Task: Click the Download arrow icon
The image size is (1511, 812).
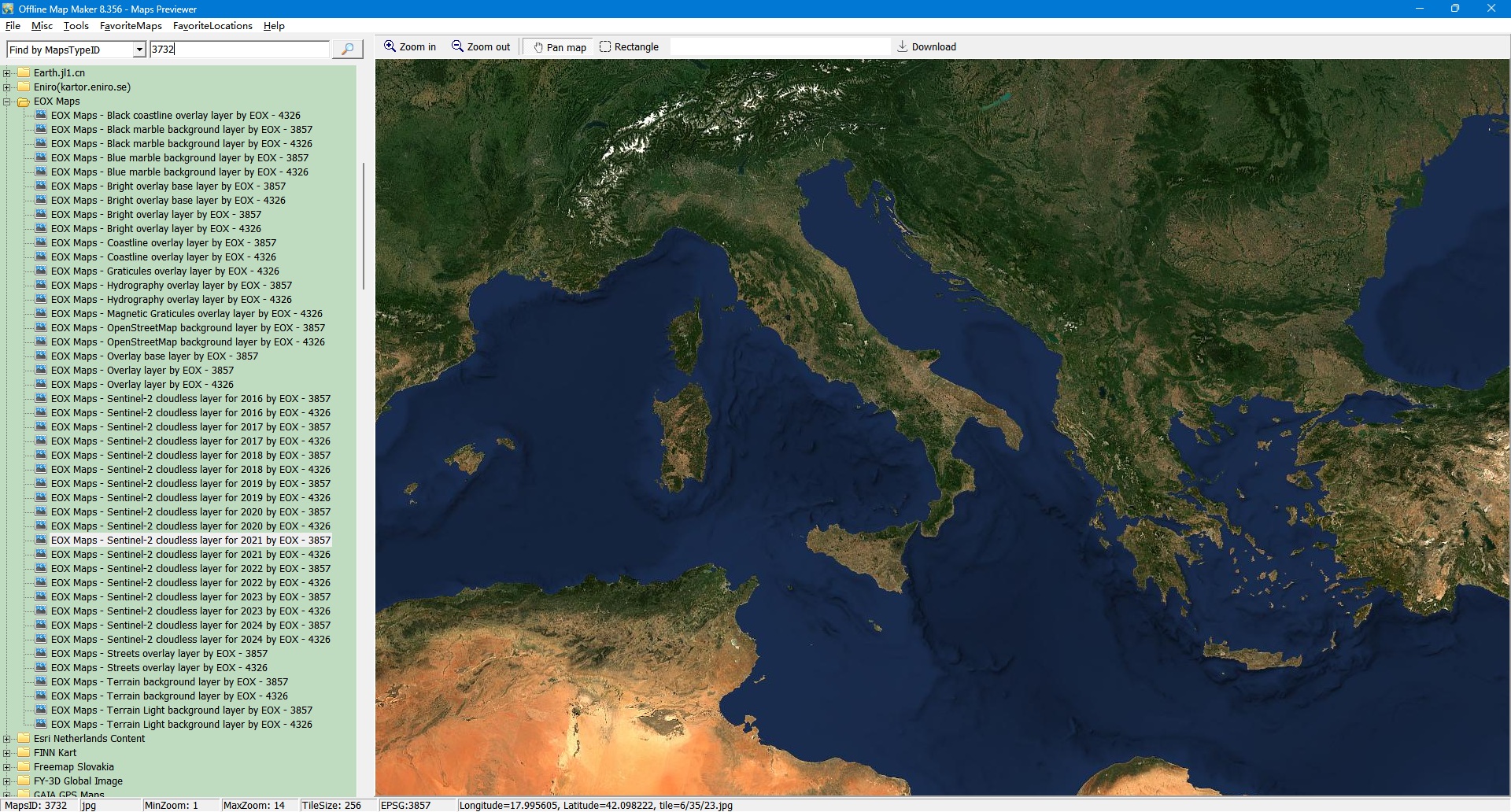Action: 902,46
